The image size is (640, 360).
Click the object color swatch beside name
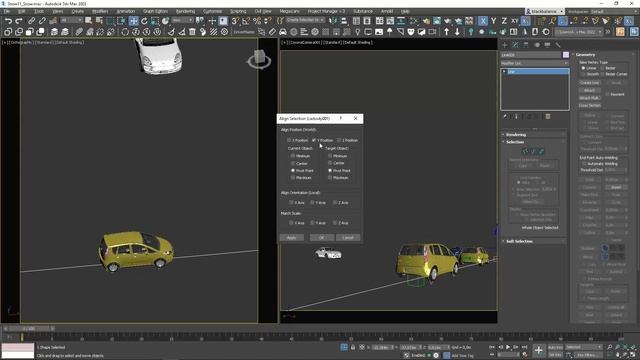566,55
